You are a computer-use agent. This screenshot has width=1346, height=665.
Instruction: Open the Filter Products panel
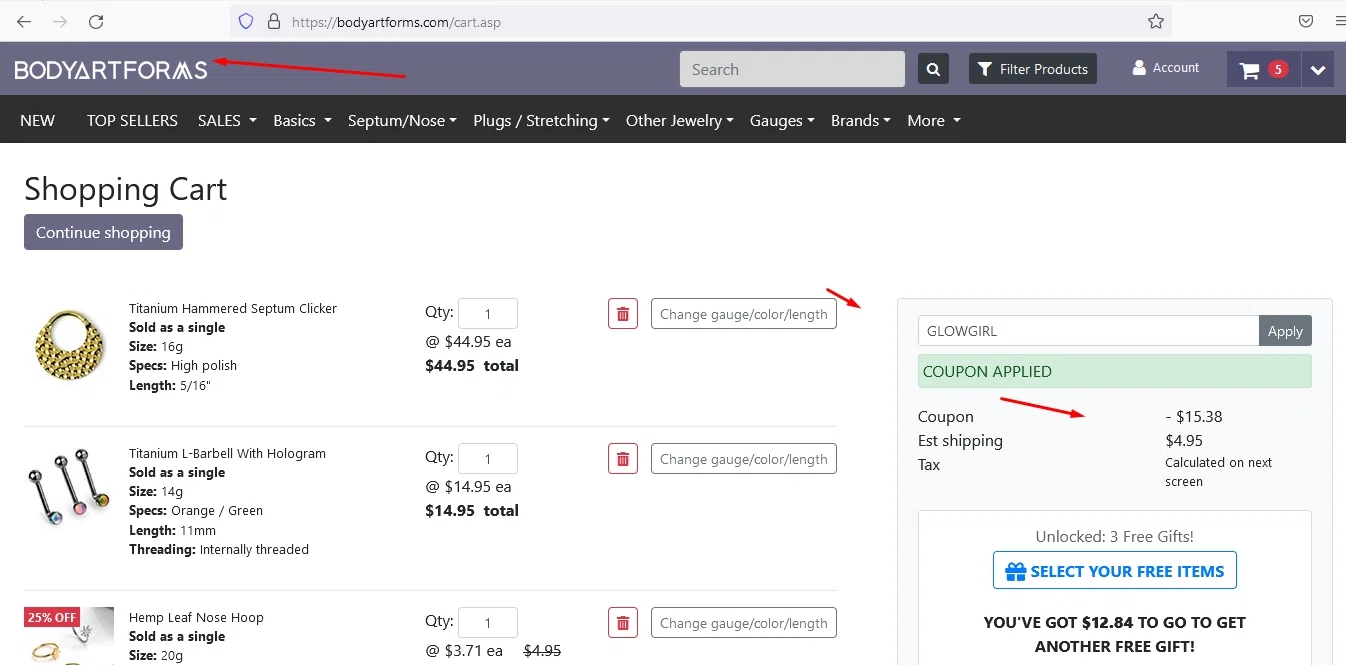click(1033, 69)
